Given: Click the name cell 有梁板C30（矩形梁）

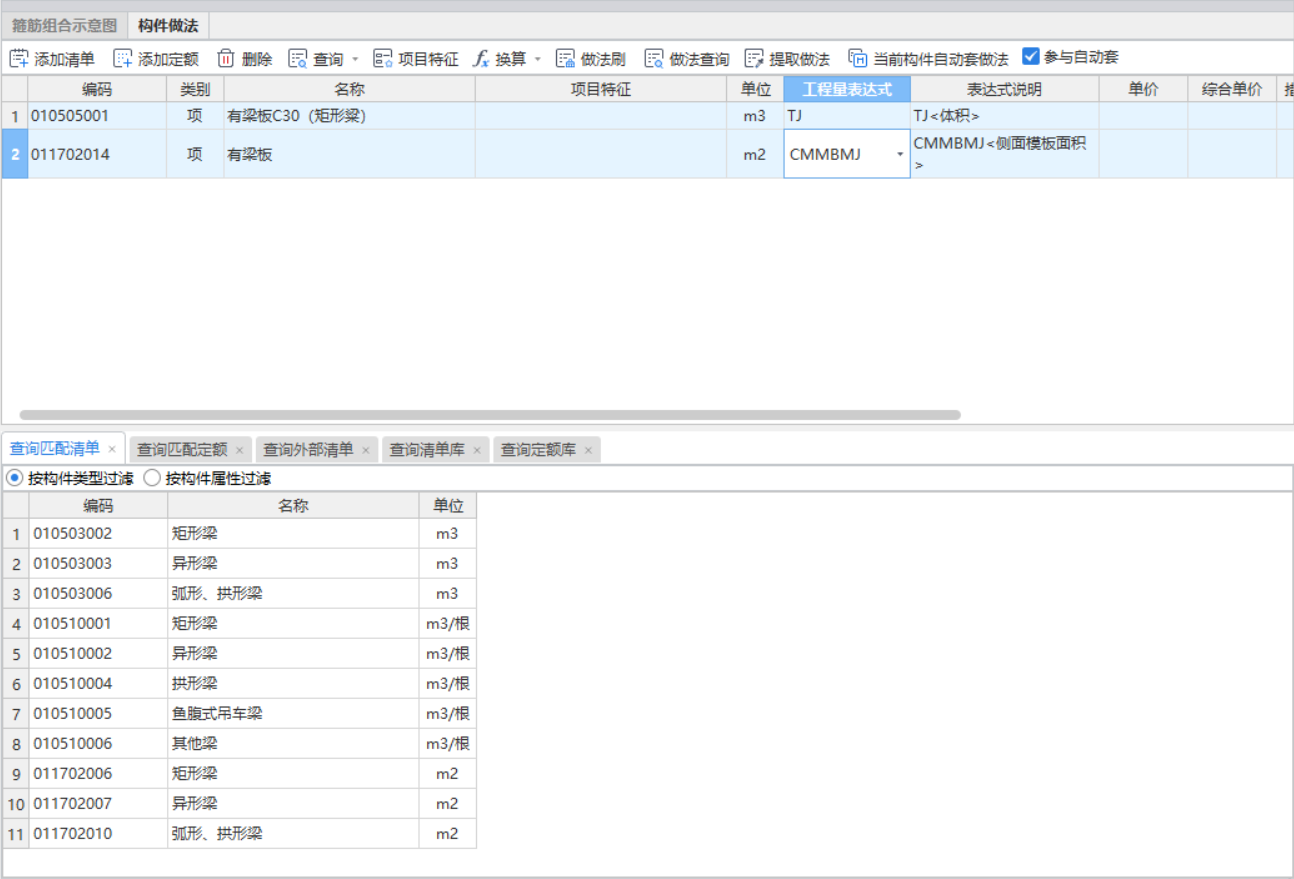Looking at the screenshot, I should point(350,116).
